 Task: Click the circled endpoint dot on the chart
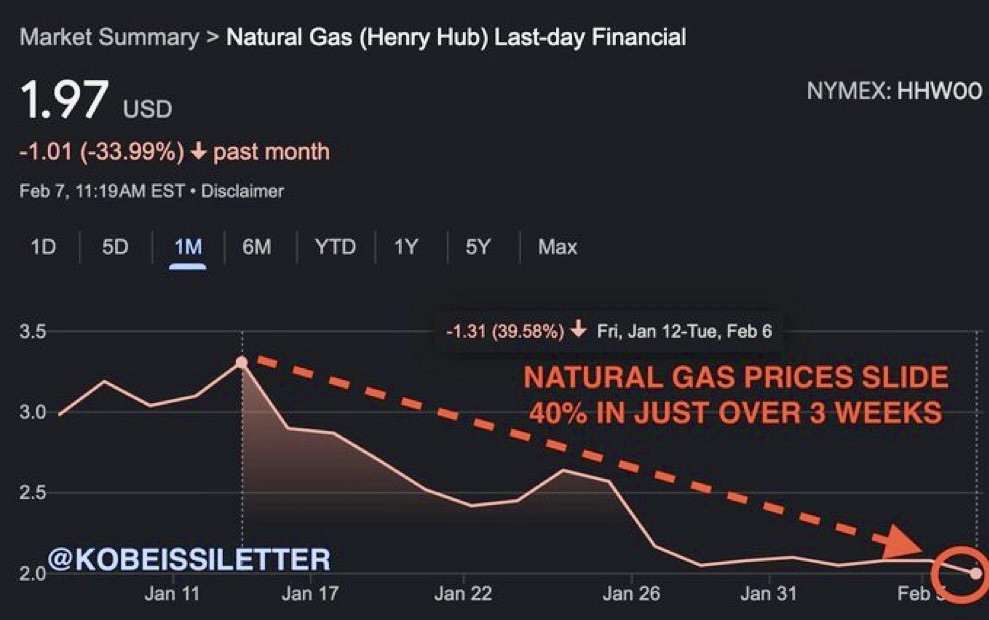(x=975, y=574)
